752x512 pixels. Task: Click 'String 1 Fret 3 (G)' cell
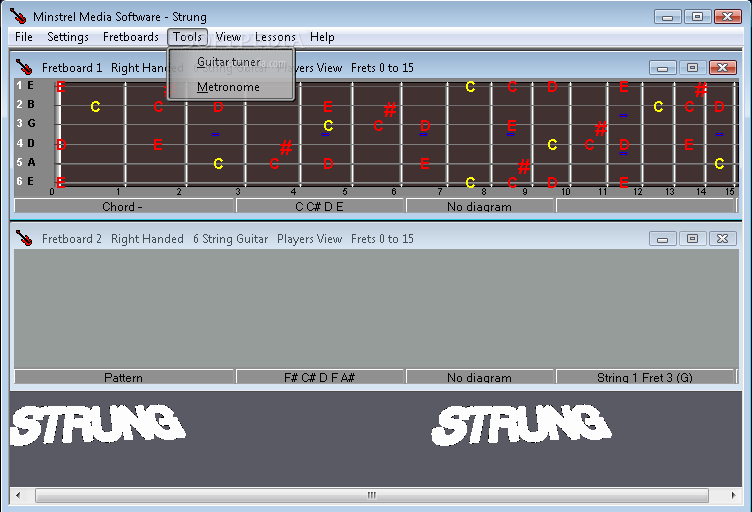coord(645,377)
